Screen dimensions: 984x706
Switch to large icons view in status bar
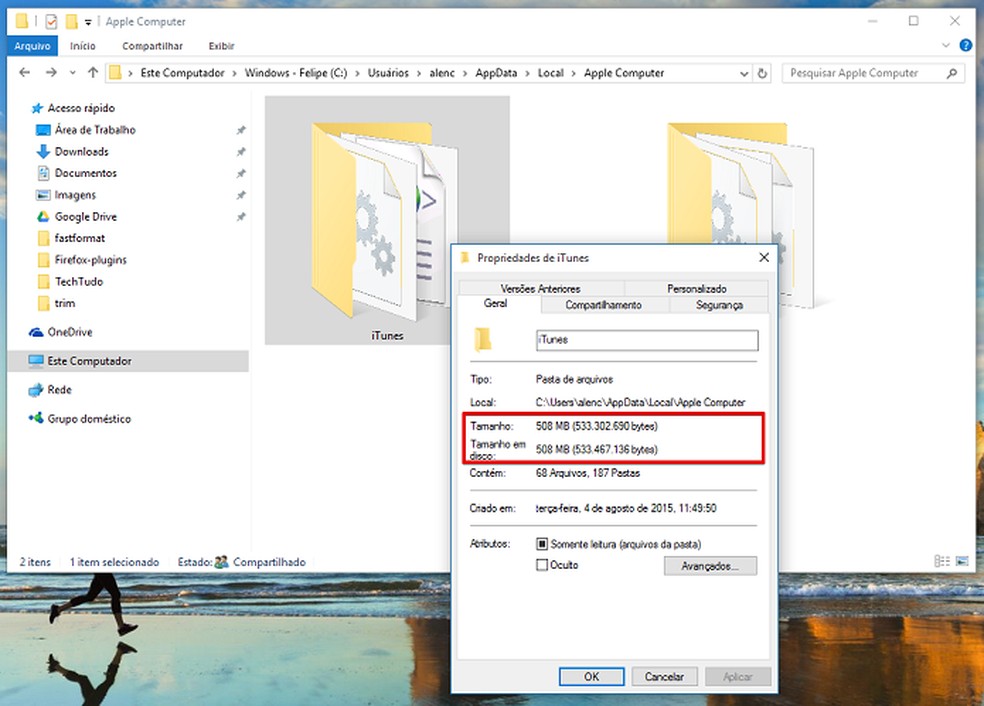[962, 561]
